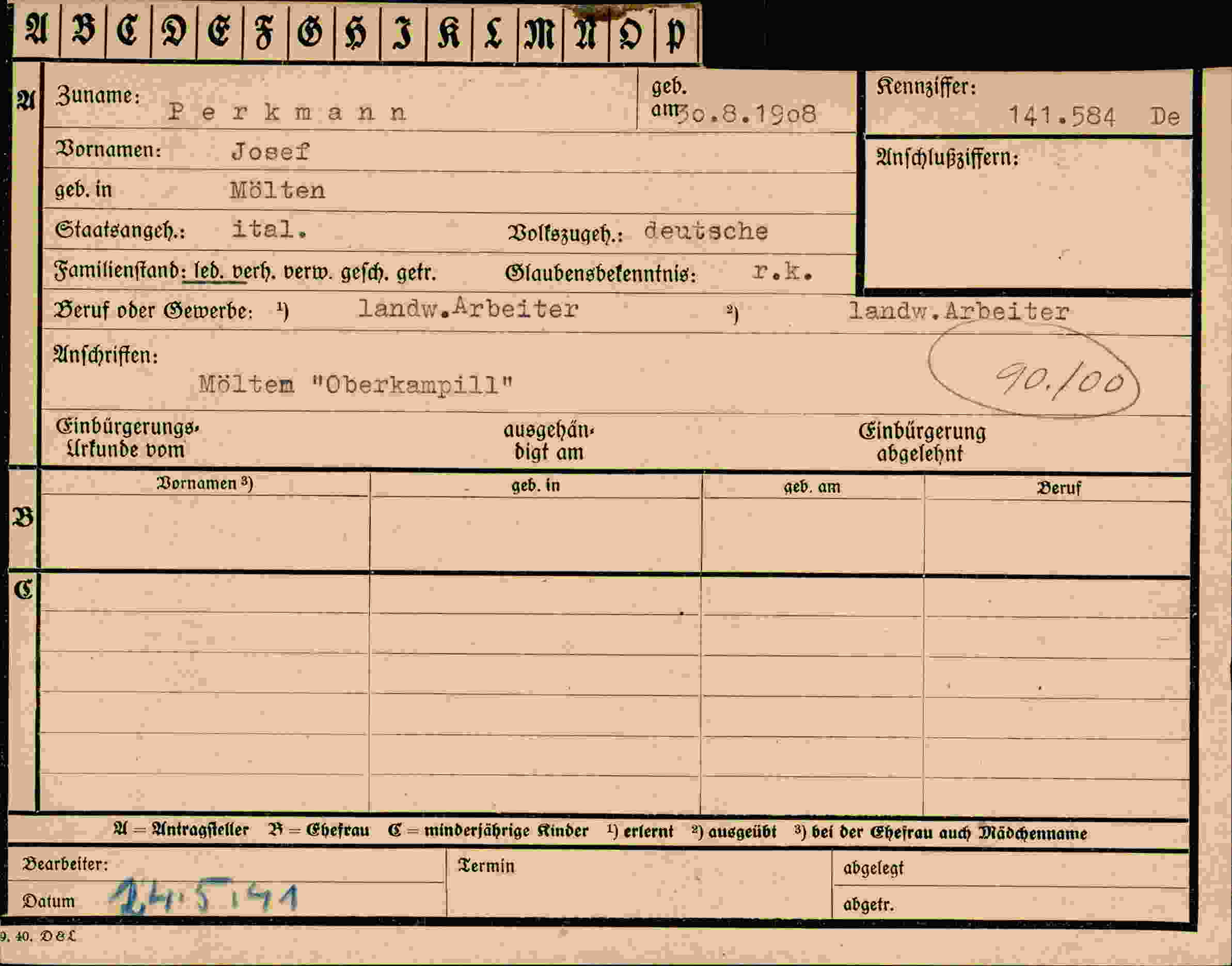This screenshot has width=1232, height=966.
Task: Click the "Einbürgerung abgelehnt" label
Action: [922, 442]
